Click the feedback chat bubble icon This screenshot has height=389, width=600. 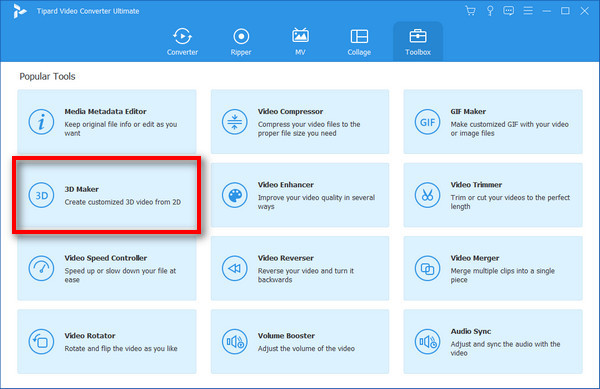(x=509, y=11)
